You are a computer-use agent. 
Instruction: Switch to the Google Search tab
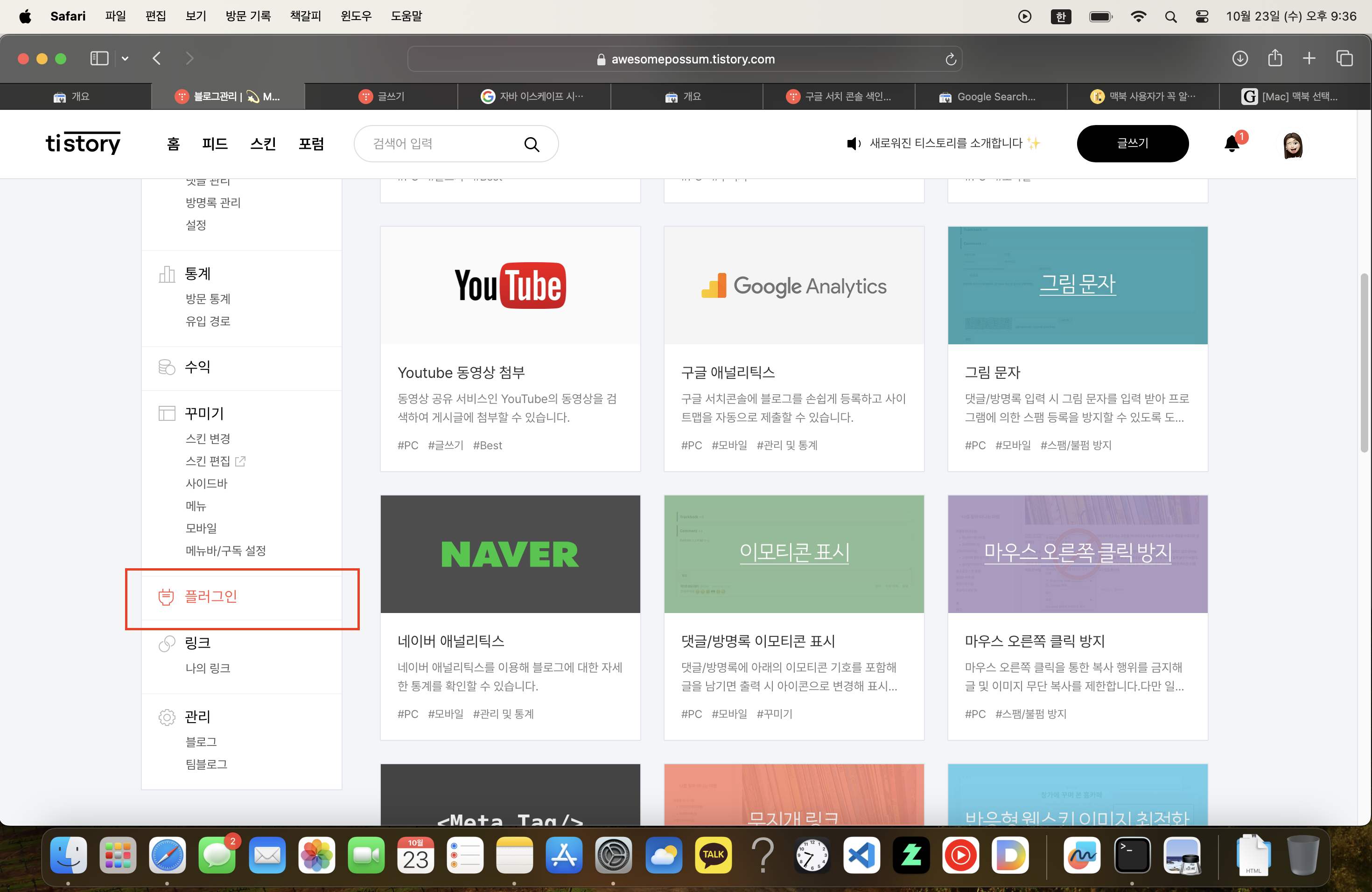tap(991, 96)
